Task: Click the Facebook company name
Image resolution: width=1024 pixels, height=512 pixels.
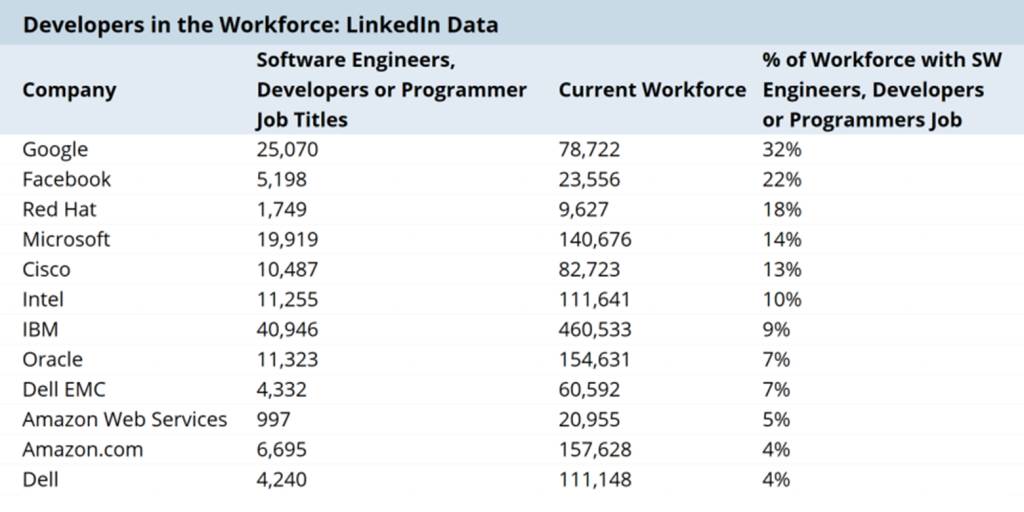Action: pos(66,180)
